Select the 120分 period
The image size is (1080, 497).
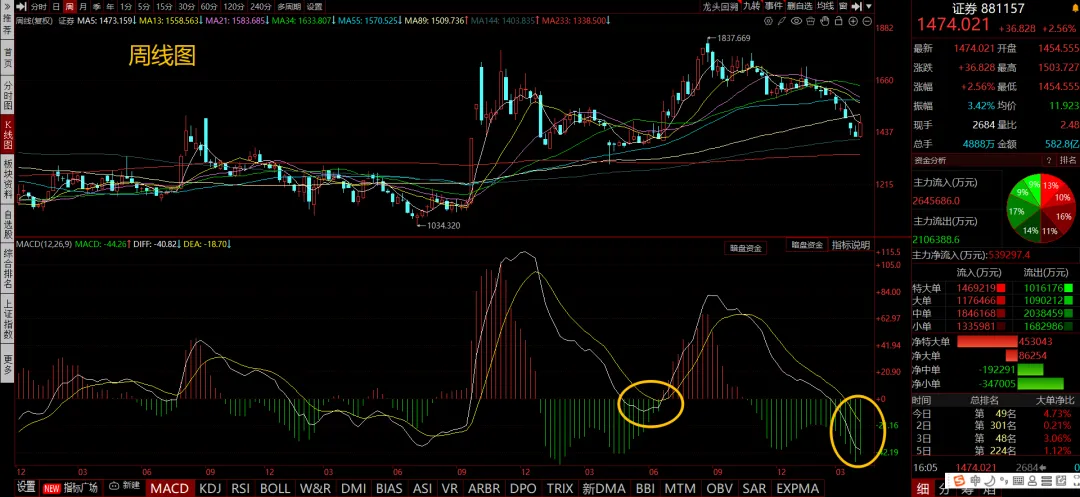point(233,7)
